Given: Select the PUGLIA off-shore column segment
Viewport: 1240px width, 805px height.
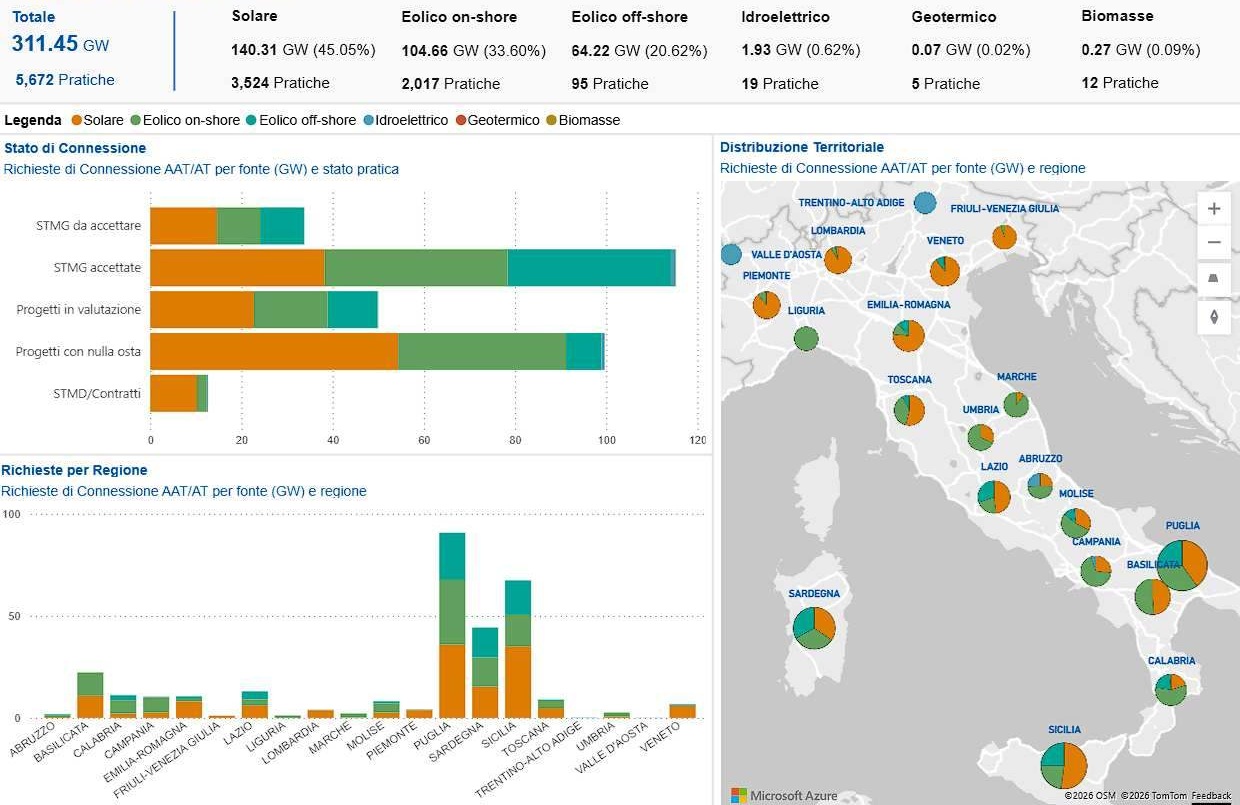Looking at the screenshot, I should click(x=452, y=556).
